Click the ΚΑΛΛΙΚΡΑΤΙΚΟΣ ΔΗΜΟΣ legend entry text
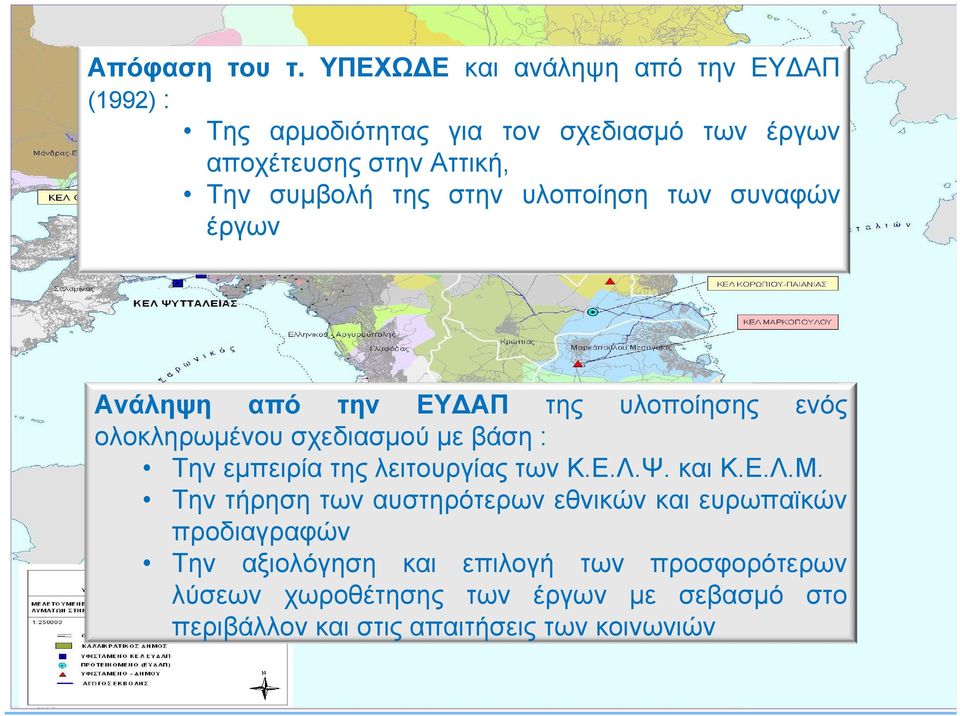The image size is (960, 716). click(x=124, y=646)
